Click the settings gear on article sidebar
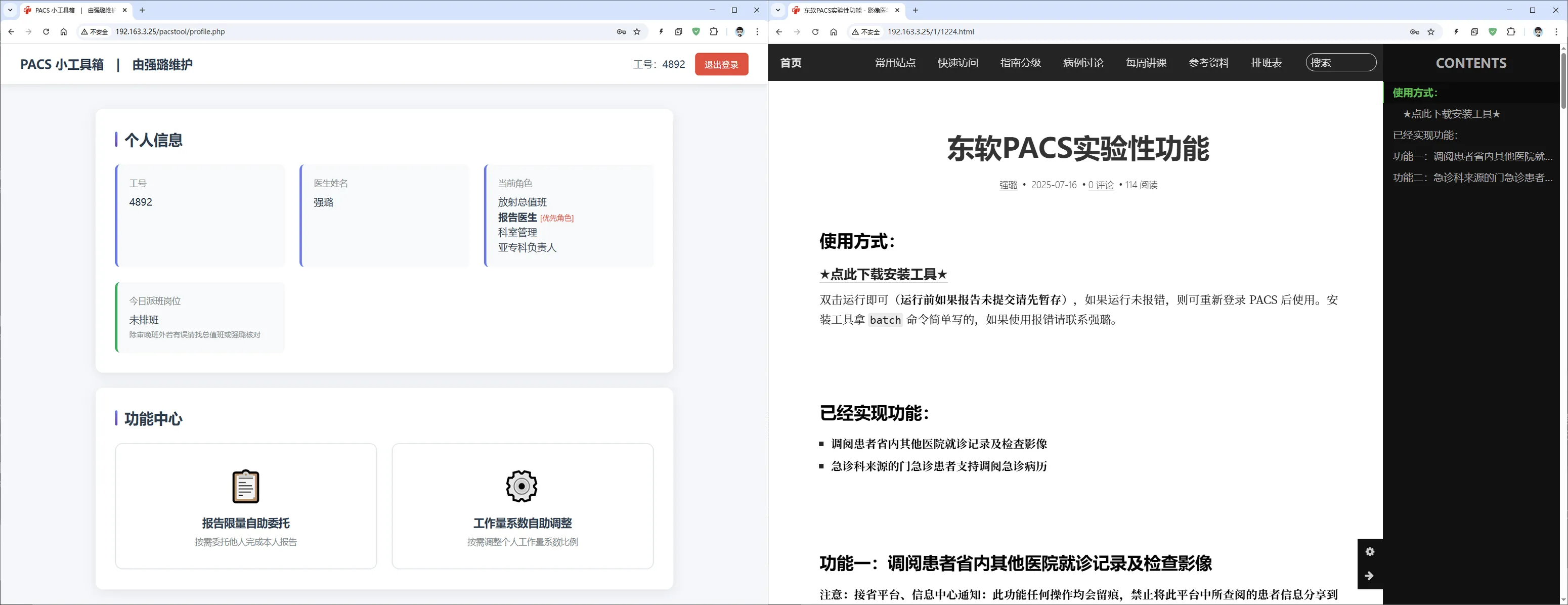Viewport: 1568px width, 605px height. [1370, 551]
